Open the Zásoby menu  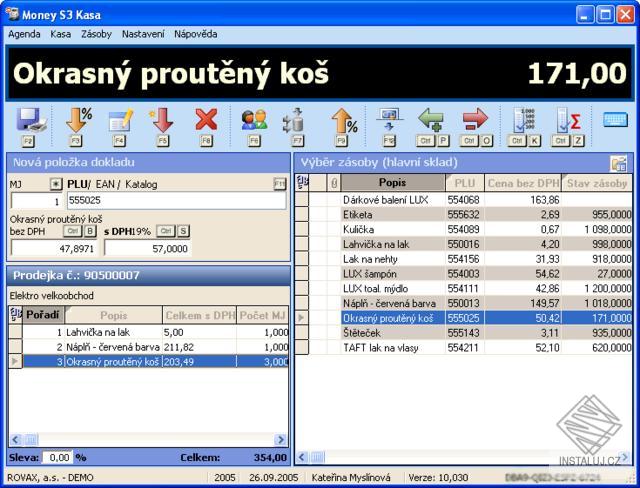[96, 34]
